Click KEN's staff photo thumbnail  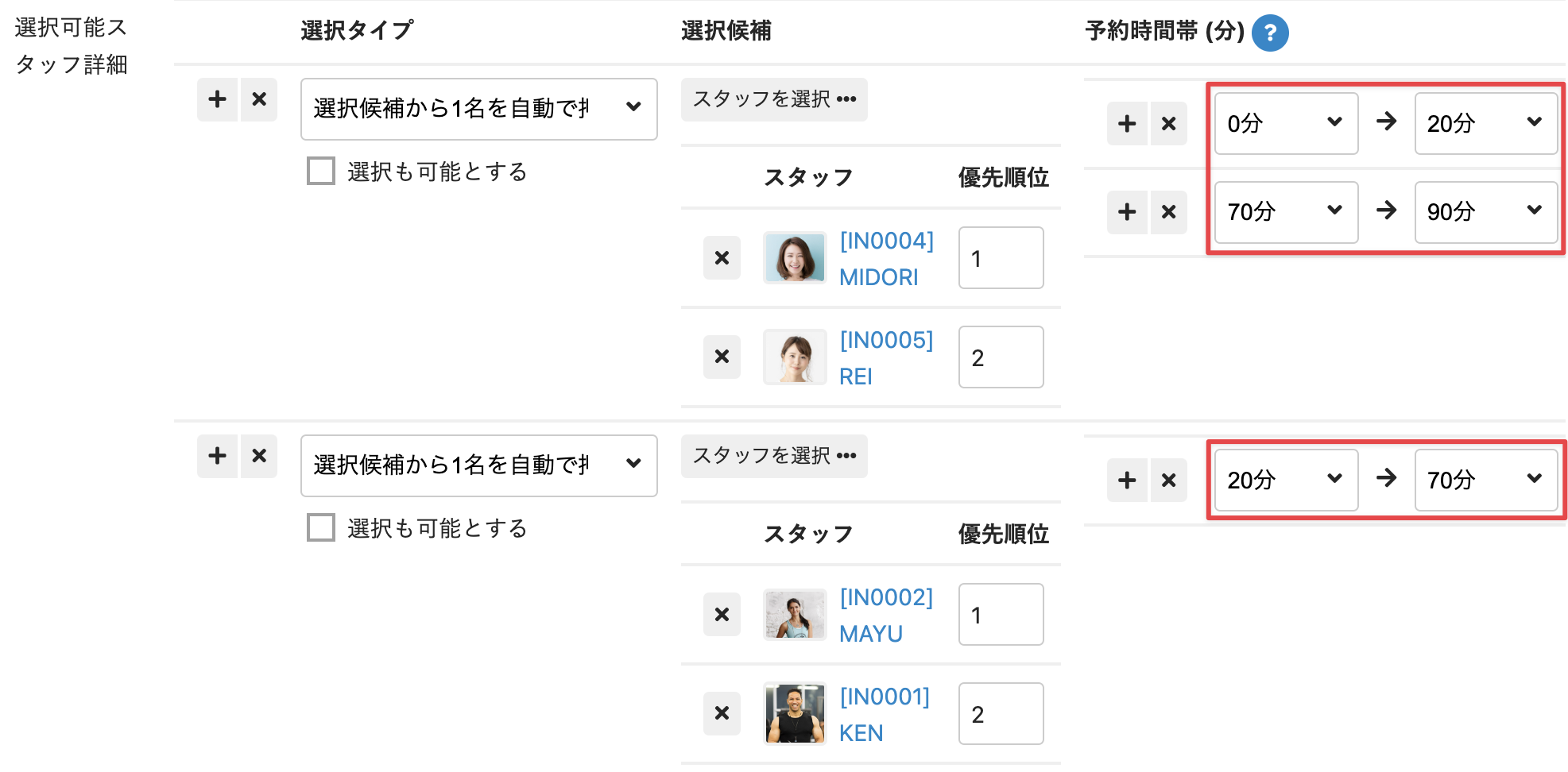[795, 713]
